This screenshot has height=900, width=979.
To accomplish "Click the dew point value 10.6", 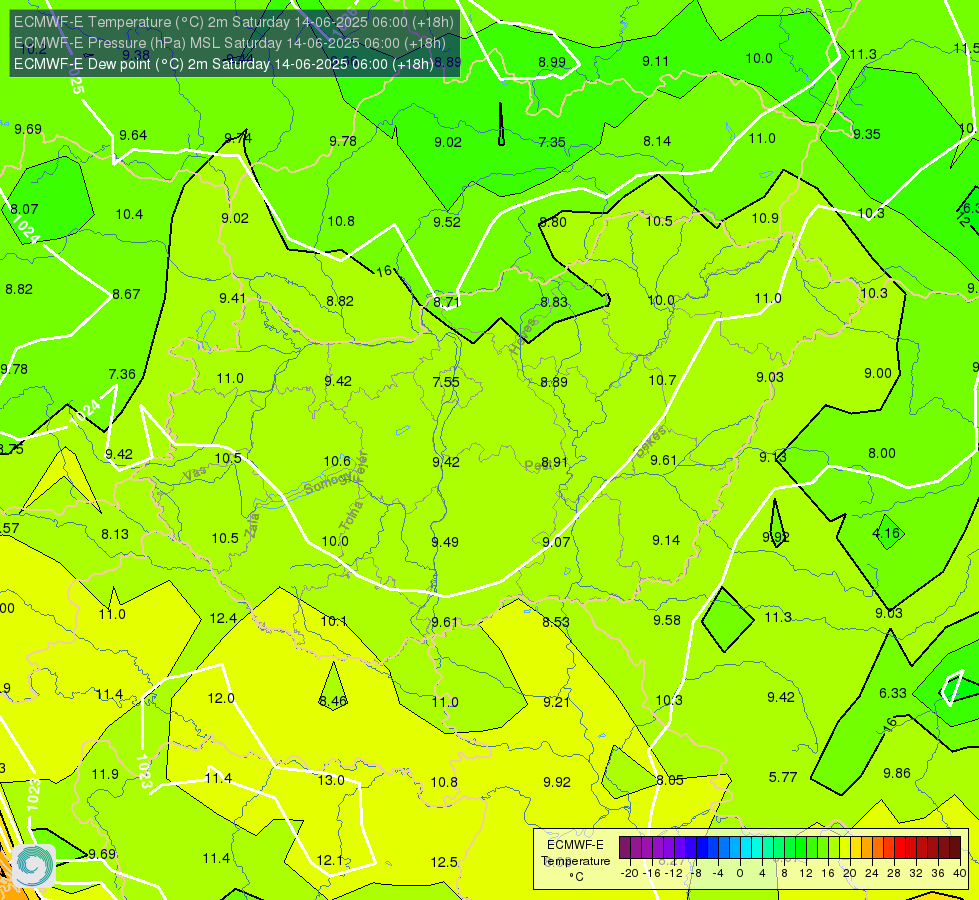I will [x=337, y=462].
